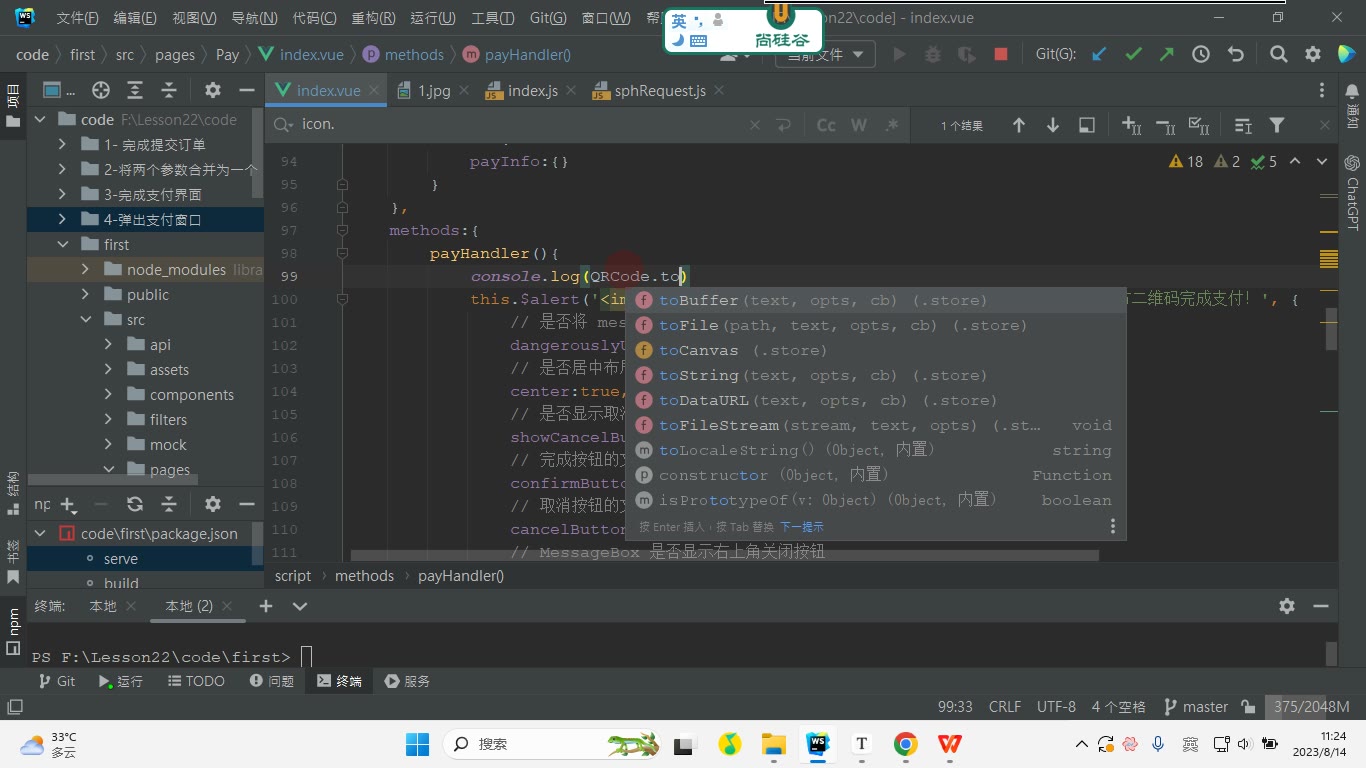The image size is (1366, 768).
Task: Click the filter search results funnel icon
Action: (x=1277, y=125)
